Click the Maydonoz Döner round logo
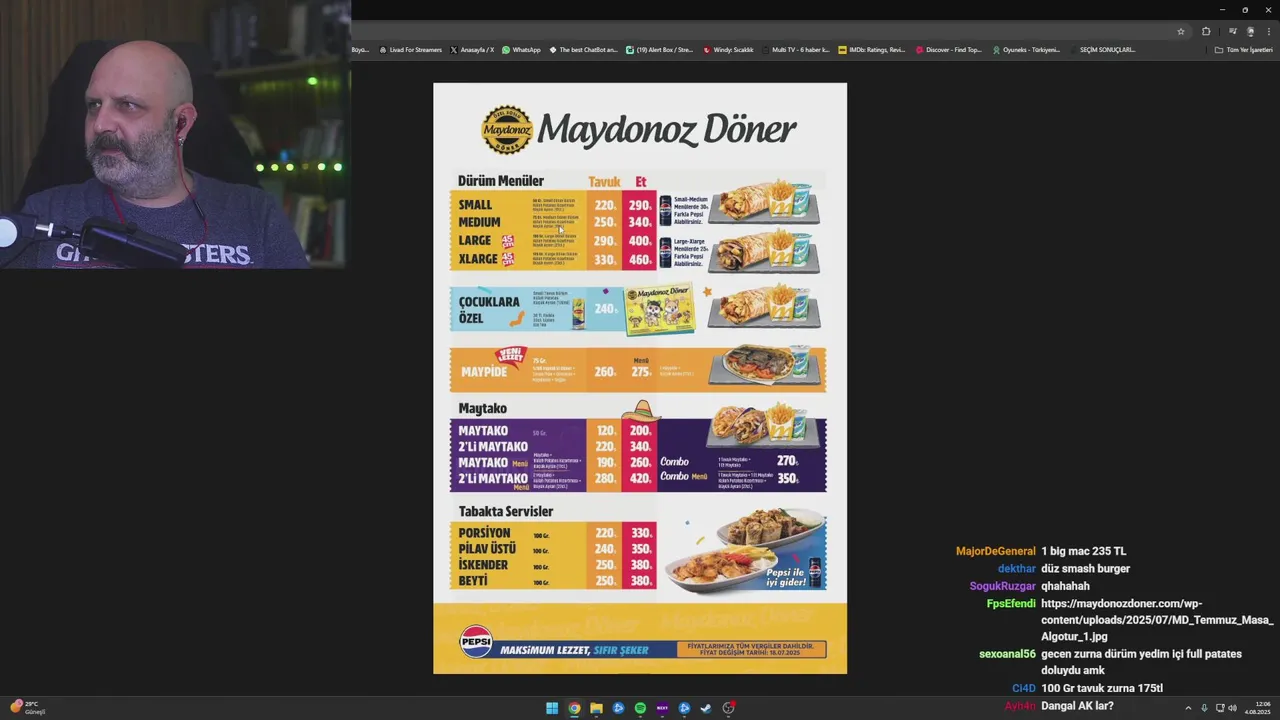The width and height of the screenshot is (1280, 720). tap(507, 130)
